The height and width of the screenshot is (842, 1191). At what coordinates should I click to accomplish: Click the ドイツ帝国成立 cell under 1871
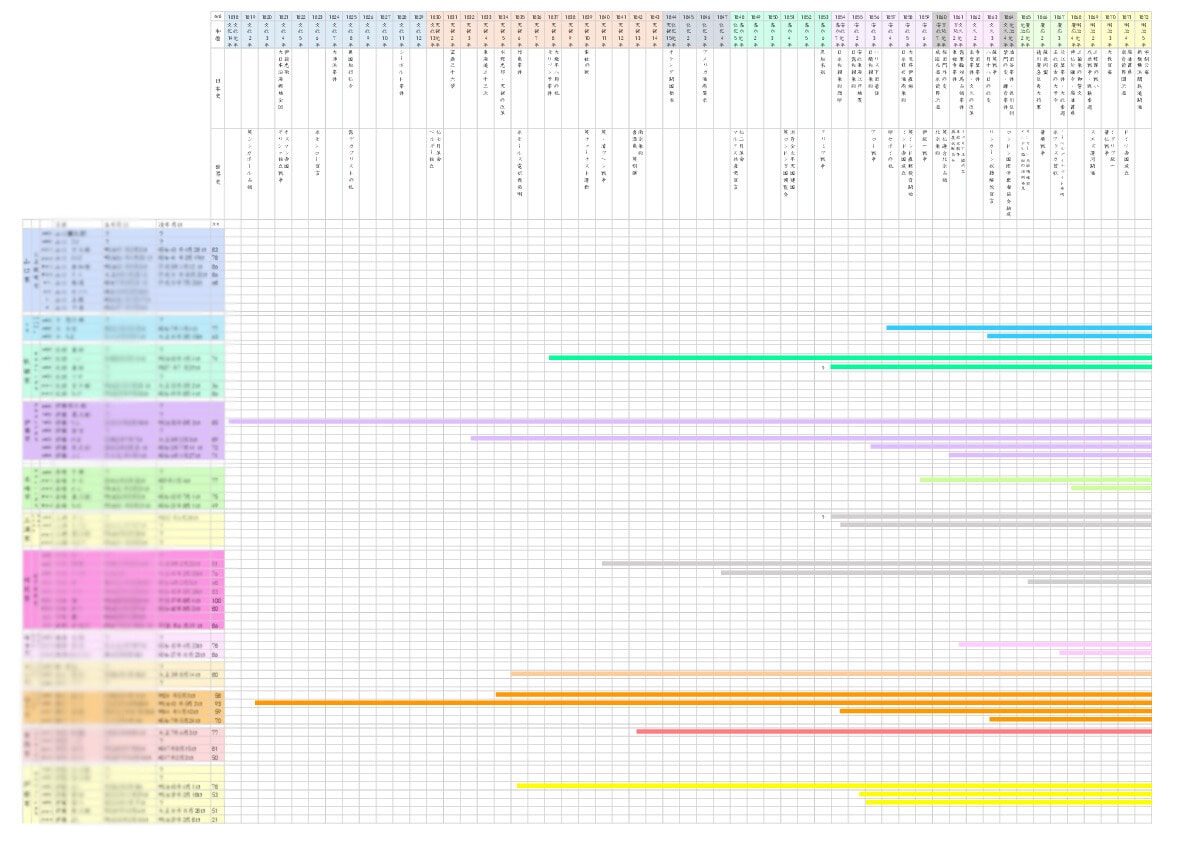(x=1126, y=174)
